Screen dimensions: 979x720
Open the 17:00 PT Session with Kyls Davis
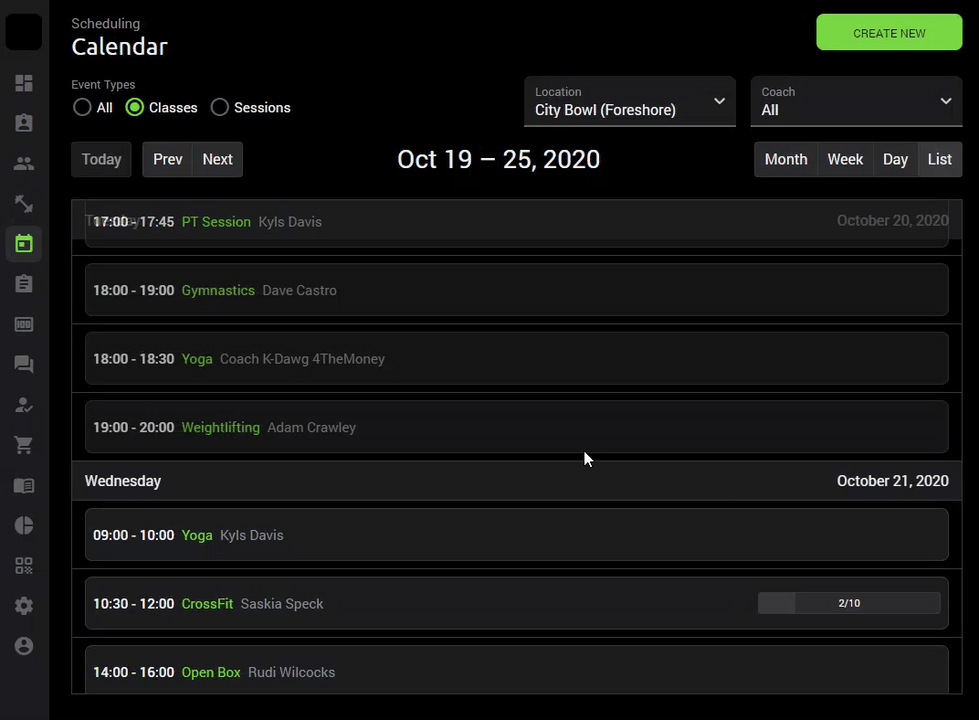click(516, 222)
